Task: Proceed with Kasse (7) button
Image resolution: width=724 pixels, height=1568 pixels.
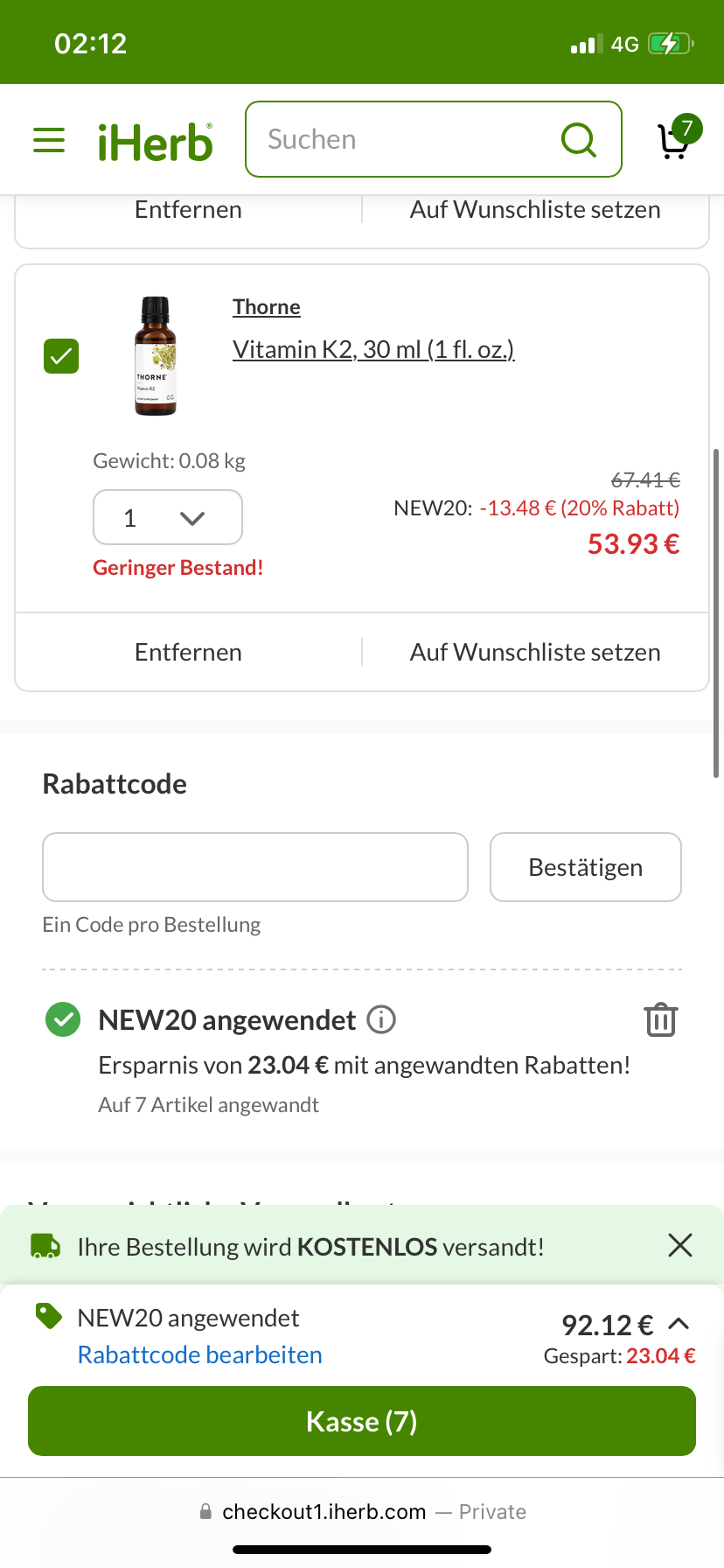Action: click(x=362, y=1421)
